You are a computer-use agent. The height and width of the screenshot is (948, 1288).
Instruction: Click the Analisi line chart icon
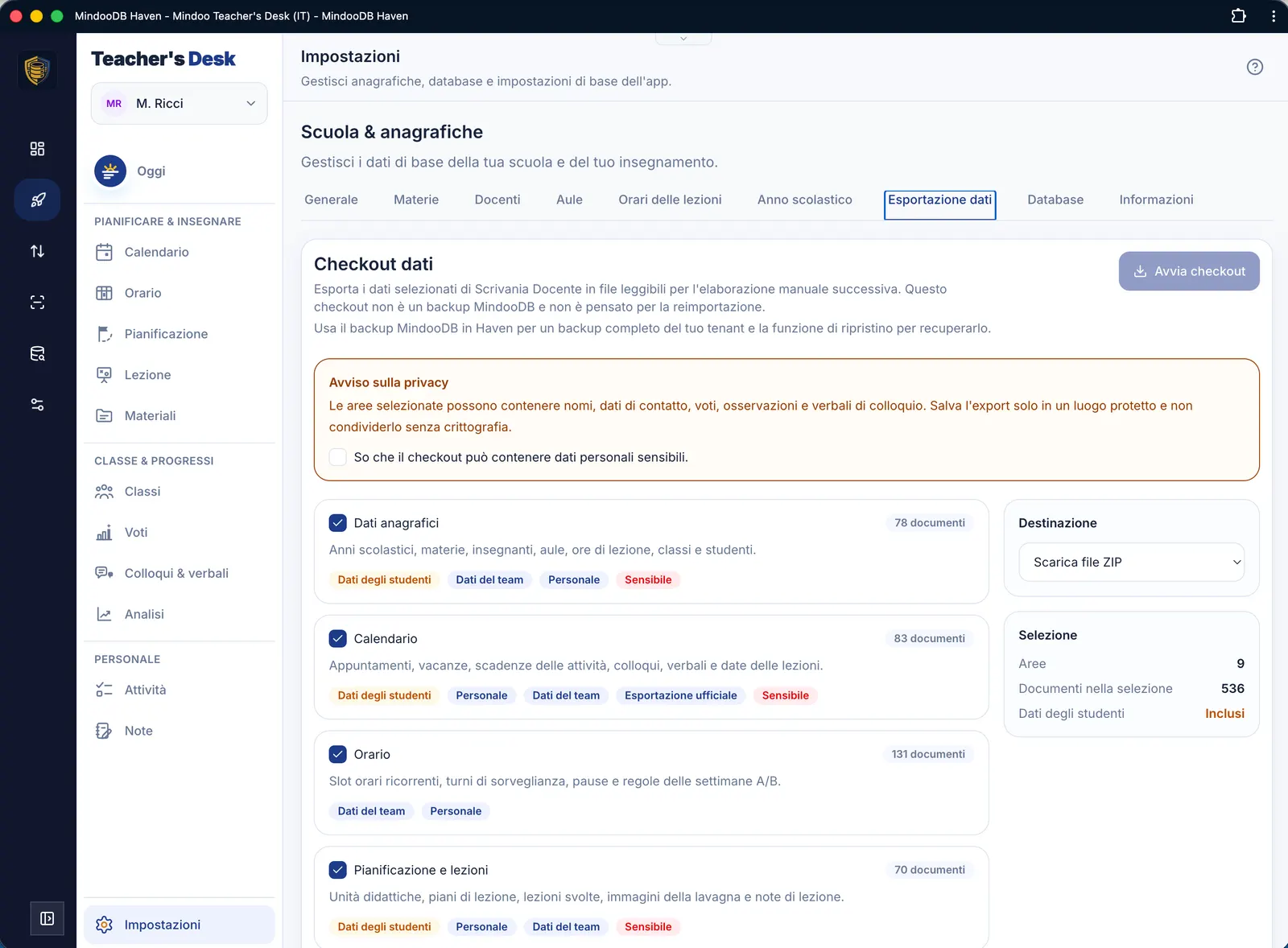tap(104, 614)
